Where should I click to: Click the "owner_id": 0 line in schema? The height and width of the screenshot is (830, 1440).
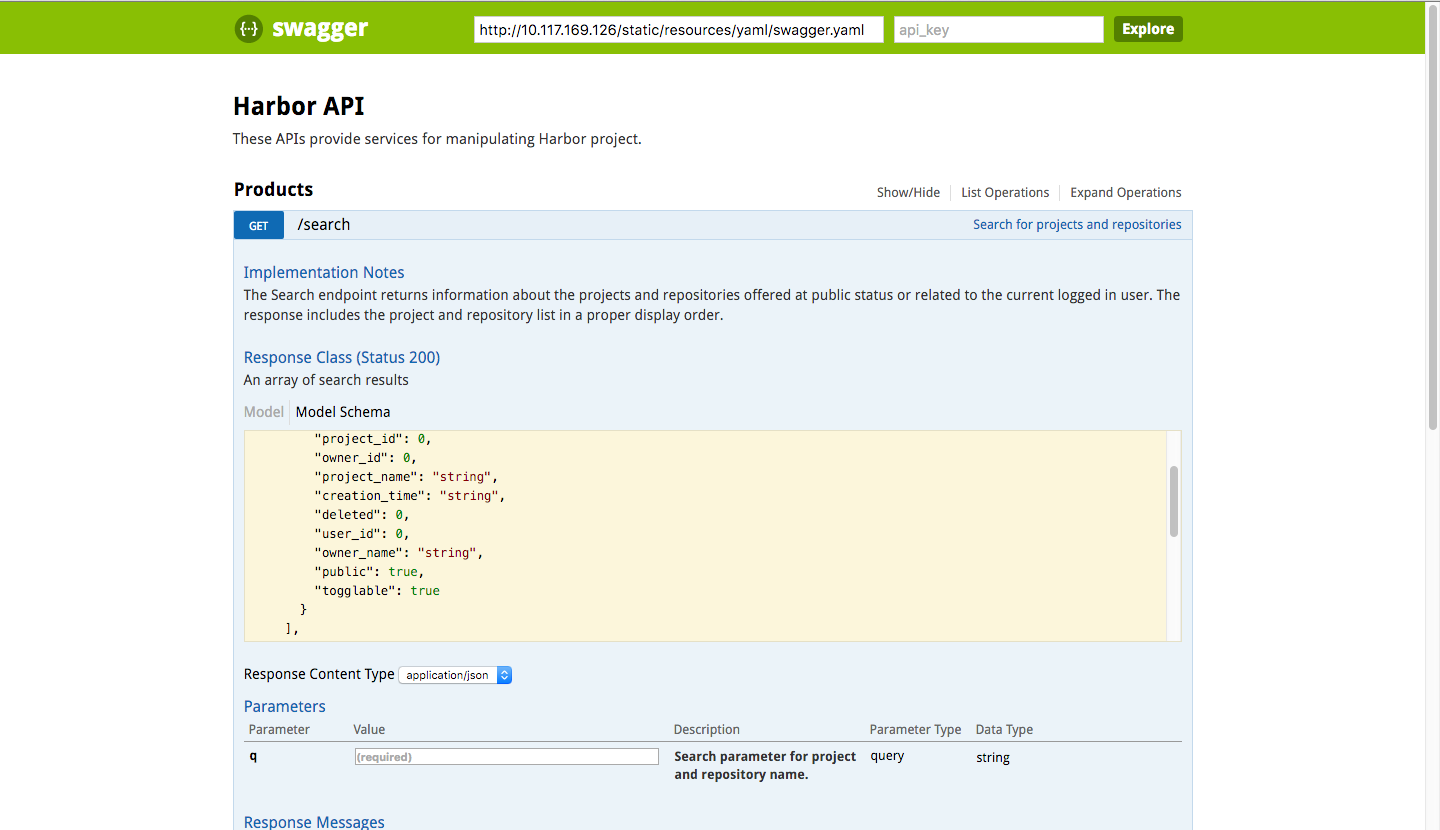click(365, 458)
